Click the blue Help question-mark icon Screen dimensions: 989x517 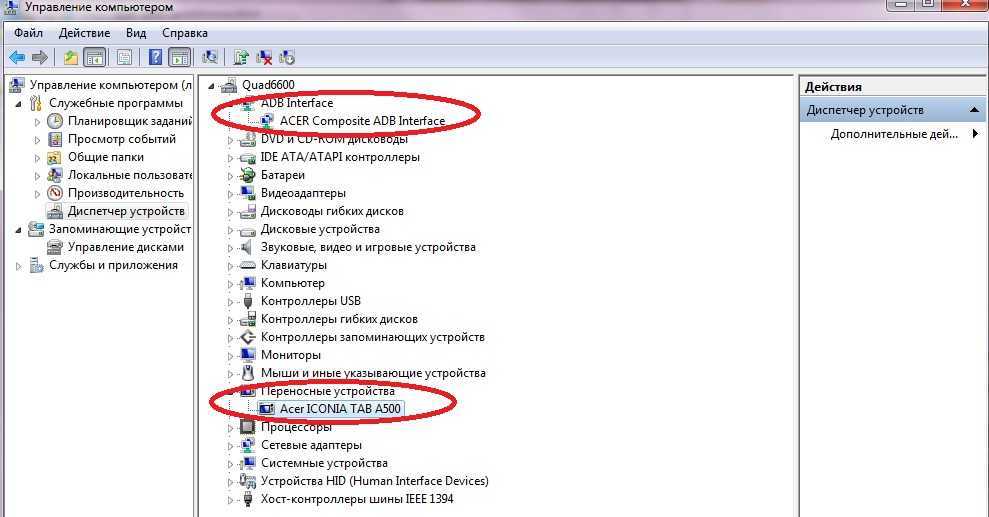[x=155, y=58]
